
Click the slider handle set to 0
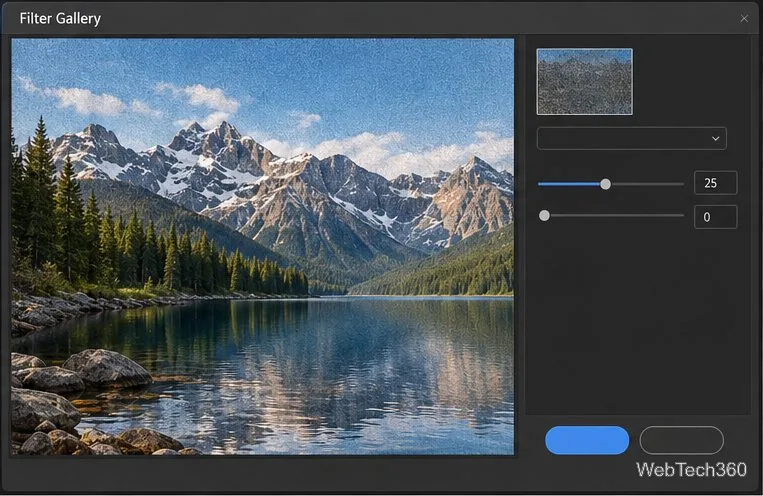tap(545, 216)
